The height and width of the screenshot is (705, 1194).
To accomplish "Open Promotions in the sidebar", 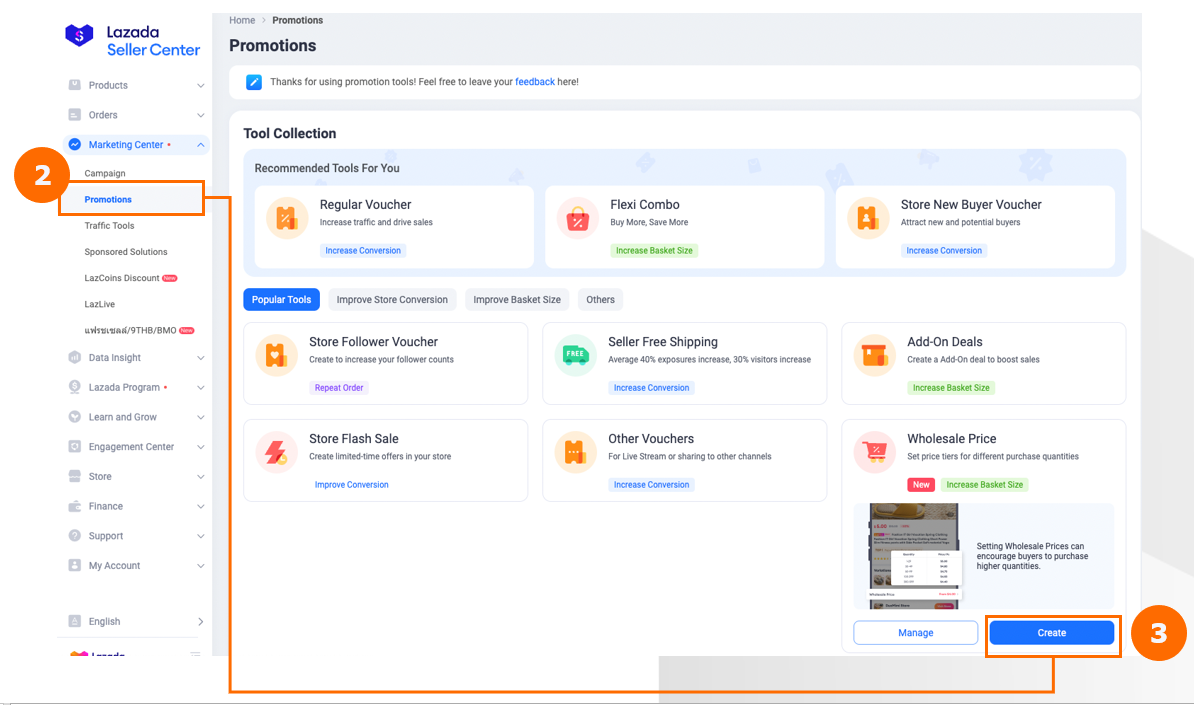I will coord(108,199).
